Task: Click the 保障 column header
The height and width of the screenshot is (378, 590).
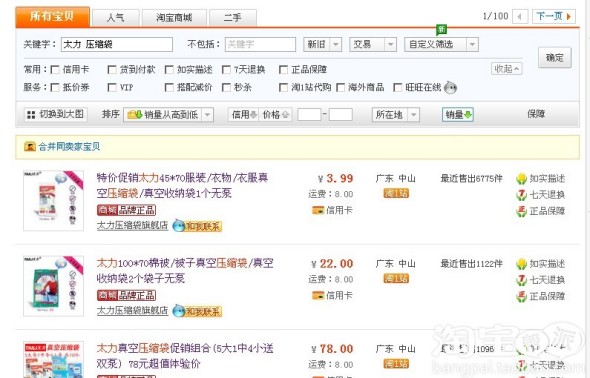Action: click(x=536, y=114)
